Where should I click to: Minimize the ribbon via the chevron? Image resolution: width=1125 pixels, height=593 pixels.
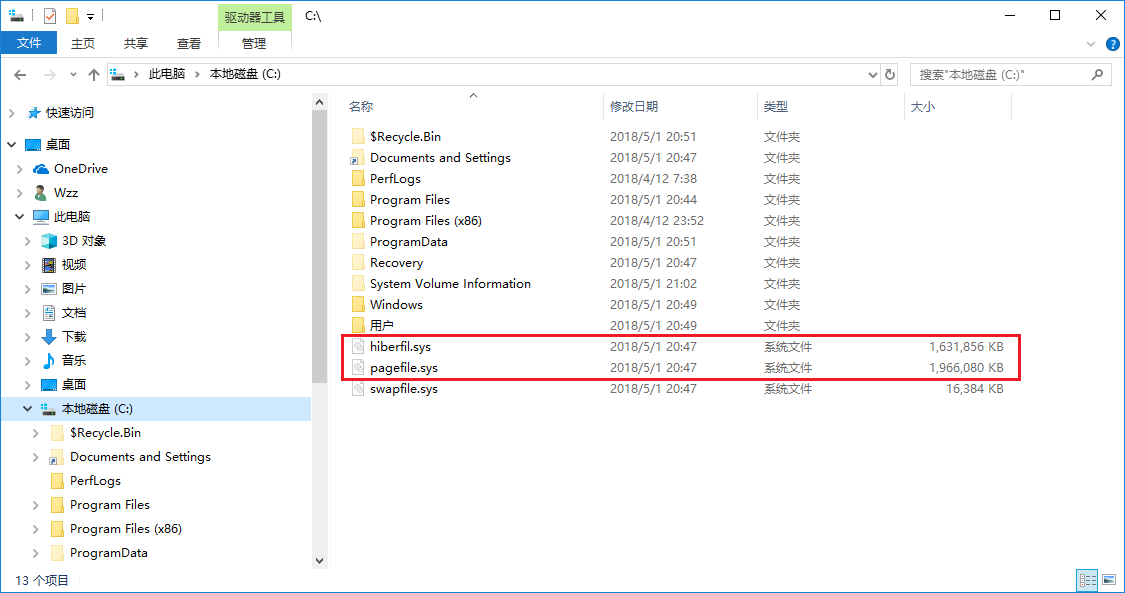pyautogui.click(x=1090, y=43)
